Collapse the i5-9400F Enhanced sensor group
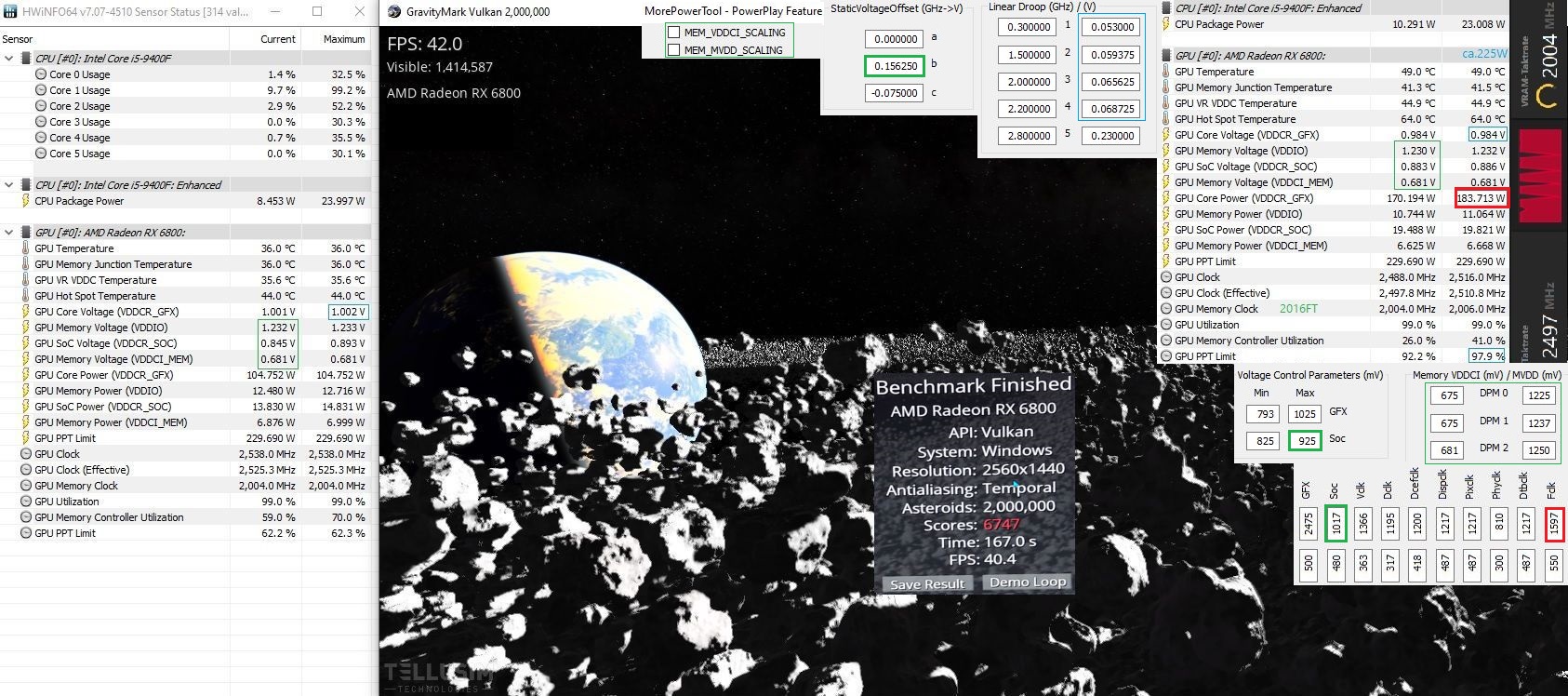The width and height of the screenshot is (1568, 696). click(9, 184)
